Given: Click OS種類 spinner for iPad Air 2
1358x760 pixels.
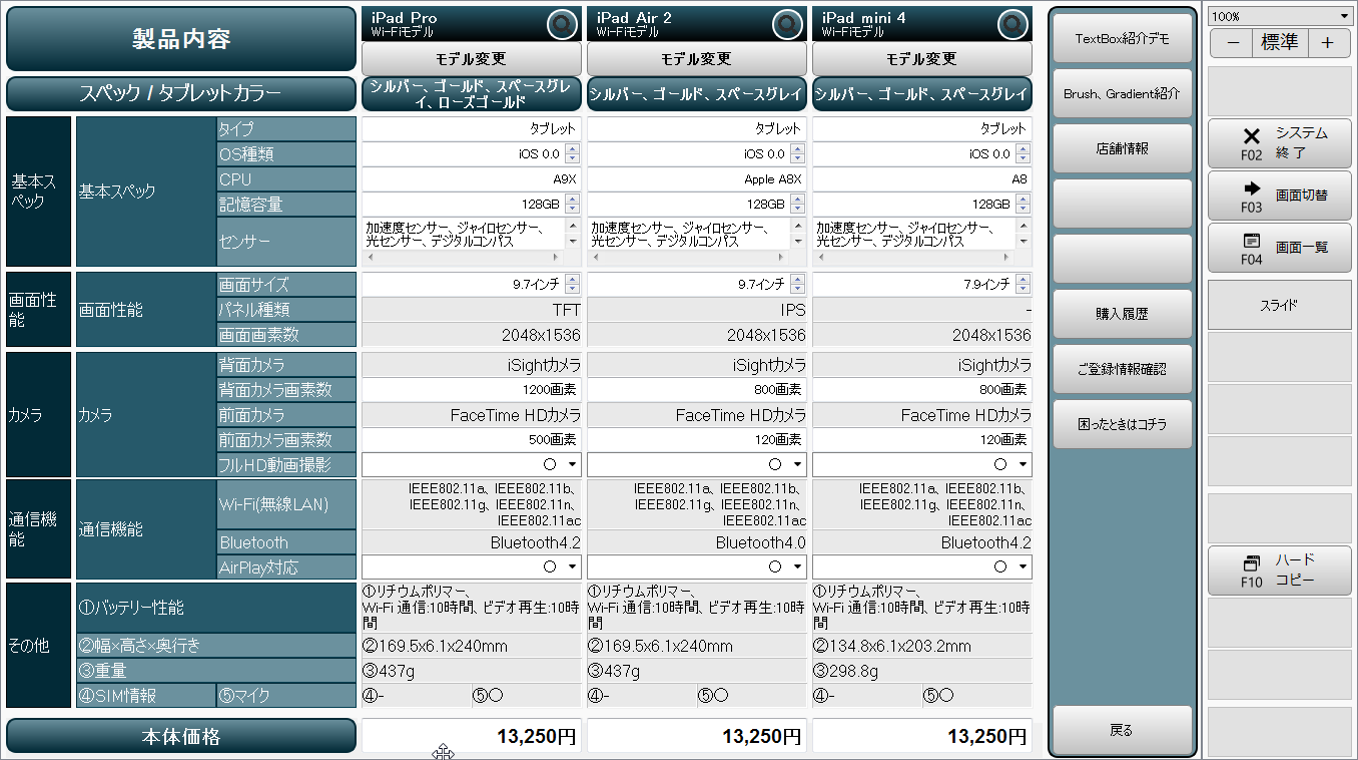Looking at the screenshot, I should [797, 154].
